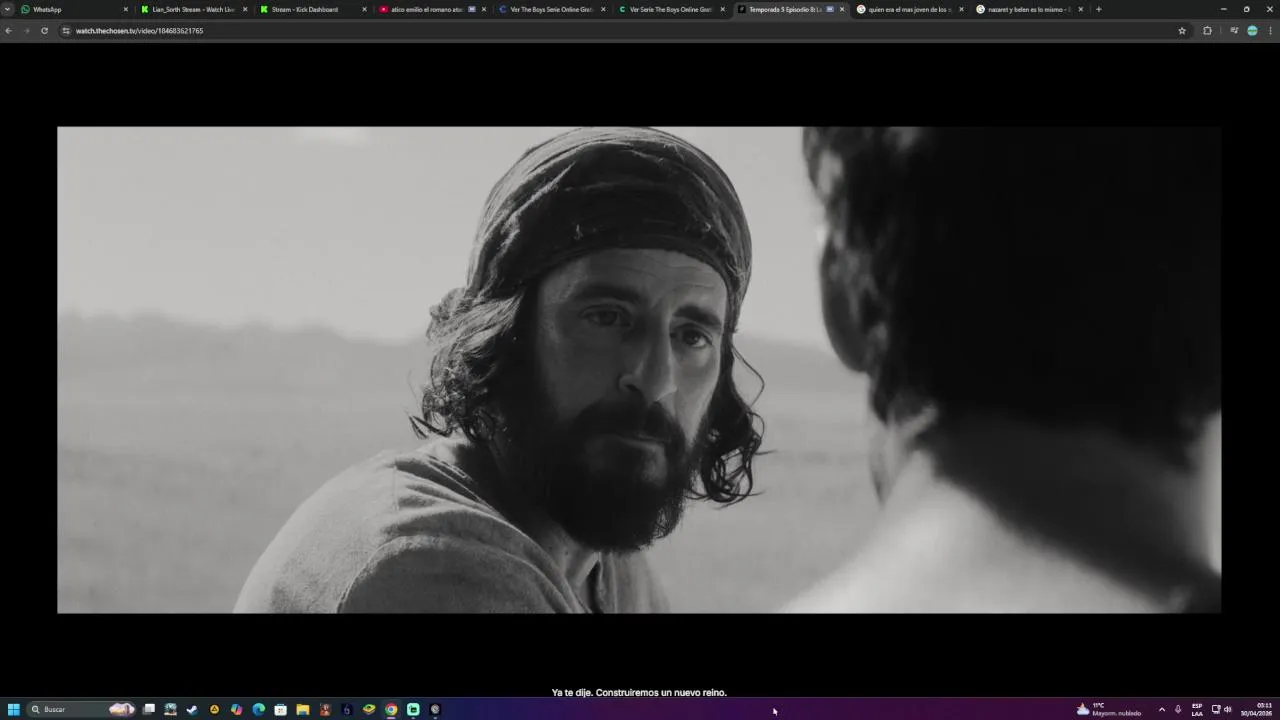Screen dimensions: 1280x720
Task: Bookmark this page with the star icon
Action: [x=1182, y=31]
